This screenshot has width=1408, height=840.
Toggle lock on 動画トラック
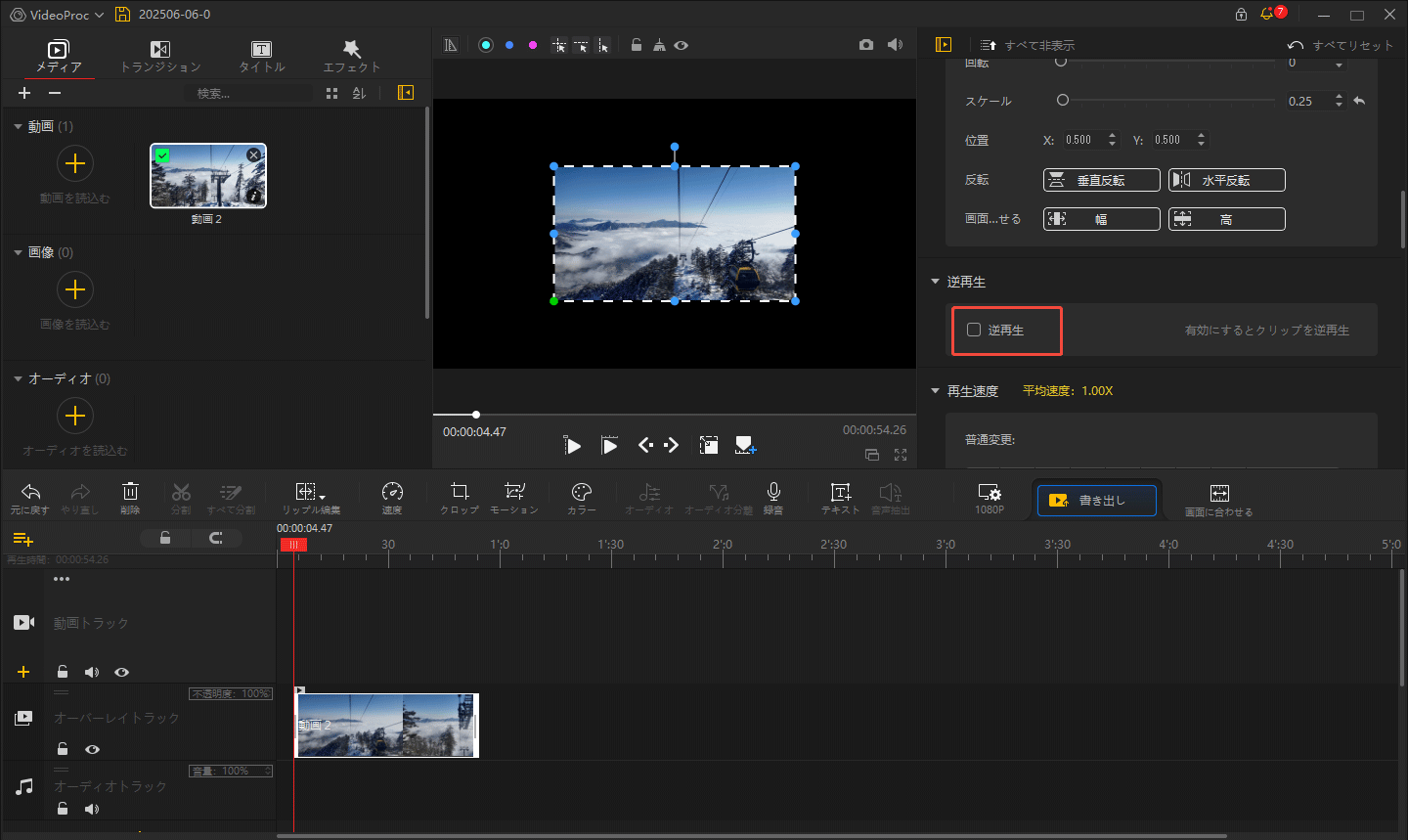tap(63, 672)
